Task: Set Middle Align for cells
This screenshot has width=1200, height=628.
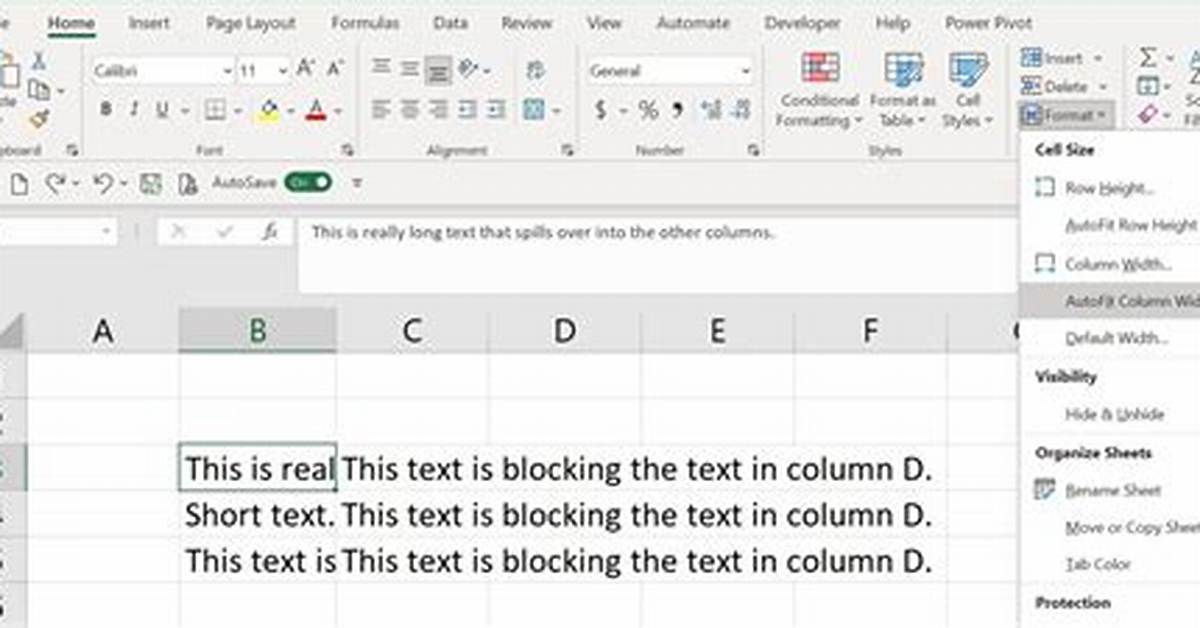Action: pyautogui.click(x=409, y=69)
